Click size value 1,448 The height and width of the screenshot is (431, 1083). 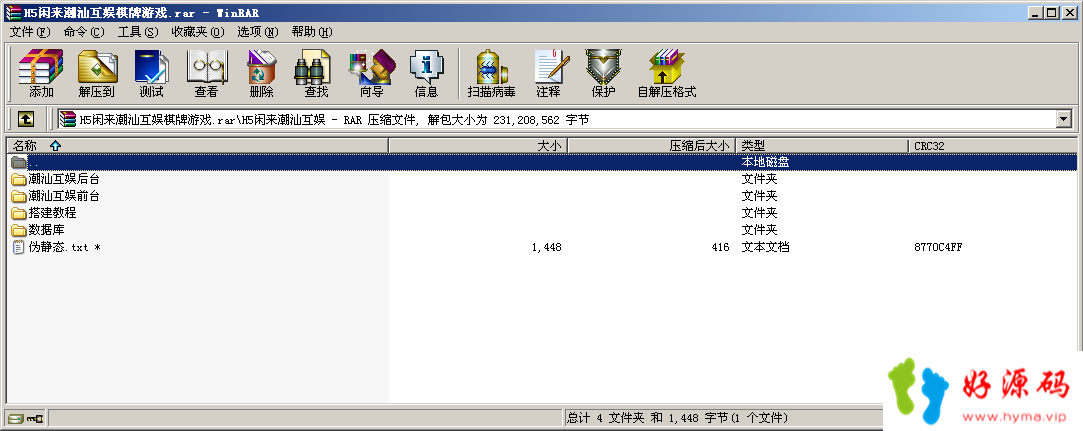[546, 247]
